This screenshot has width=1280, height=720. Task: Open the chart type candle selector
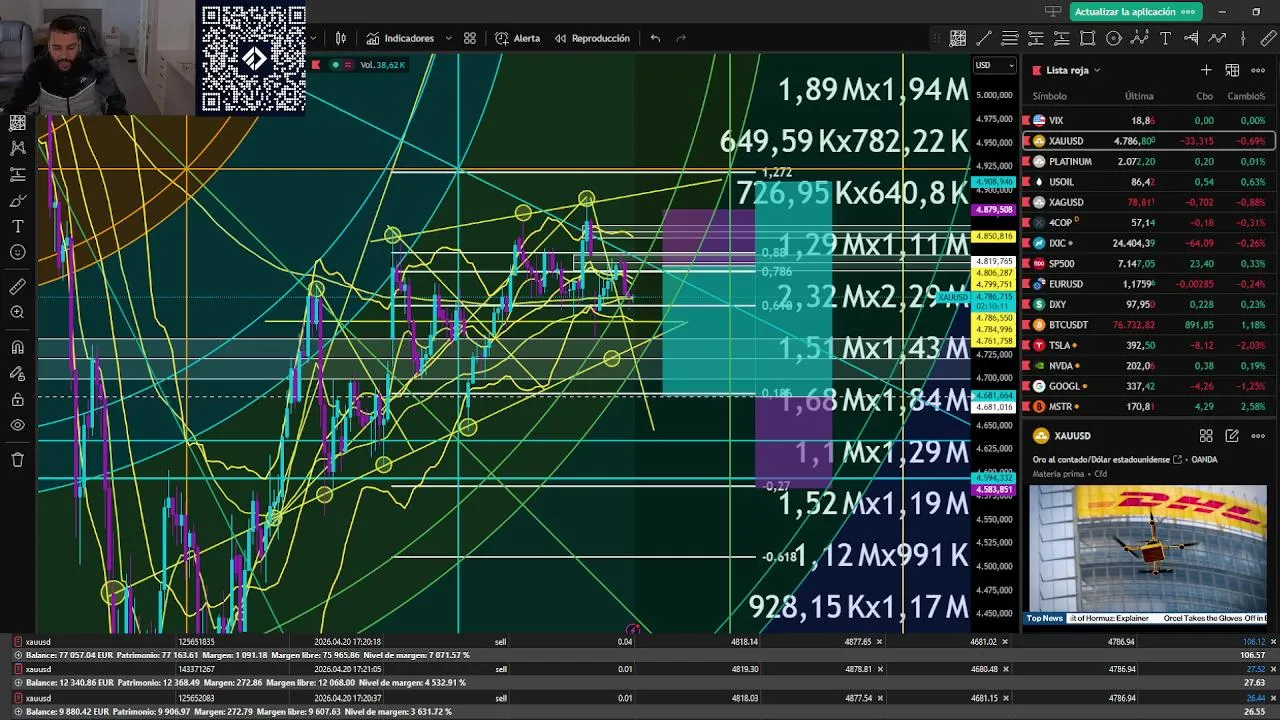click(x=341, y=38)
